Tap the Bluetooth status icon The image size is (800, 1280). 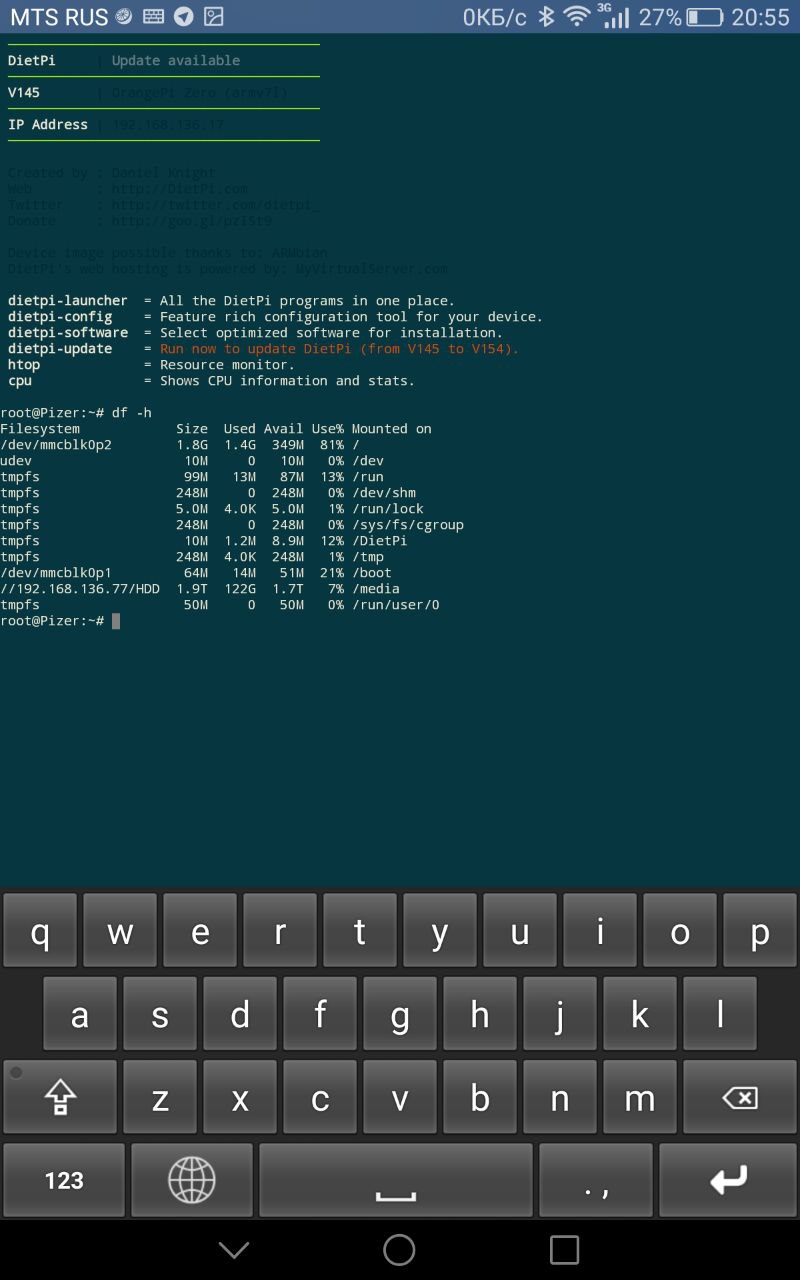[546, 17]
